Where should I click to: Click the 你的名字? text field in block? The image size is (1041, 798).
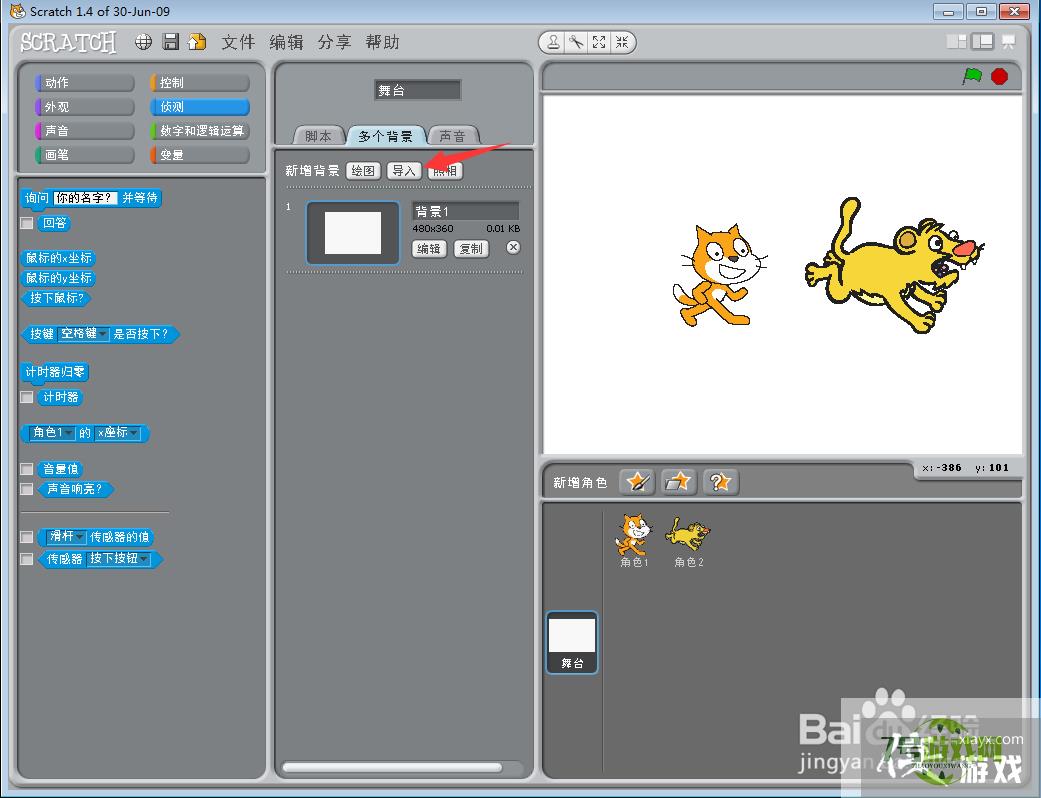click(x=86, y=198)
